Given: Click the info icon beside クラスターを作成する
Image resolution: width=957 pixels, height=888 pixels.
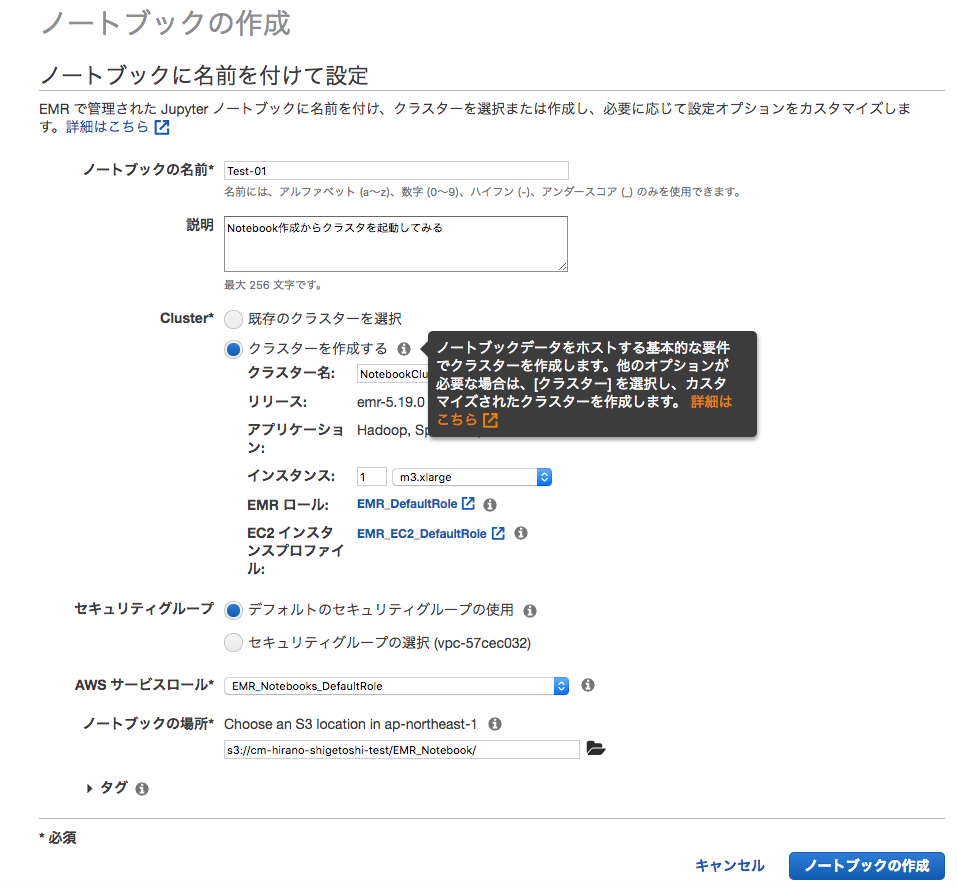Looking at the screenshot, I should coord(404,349).
